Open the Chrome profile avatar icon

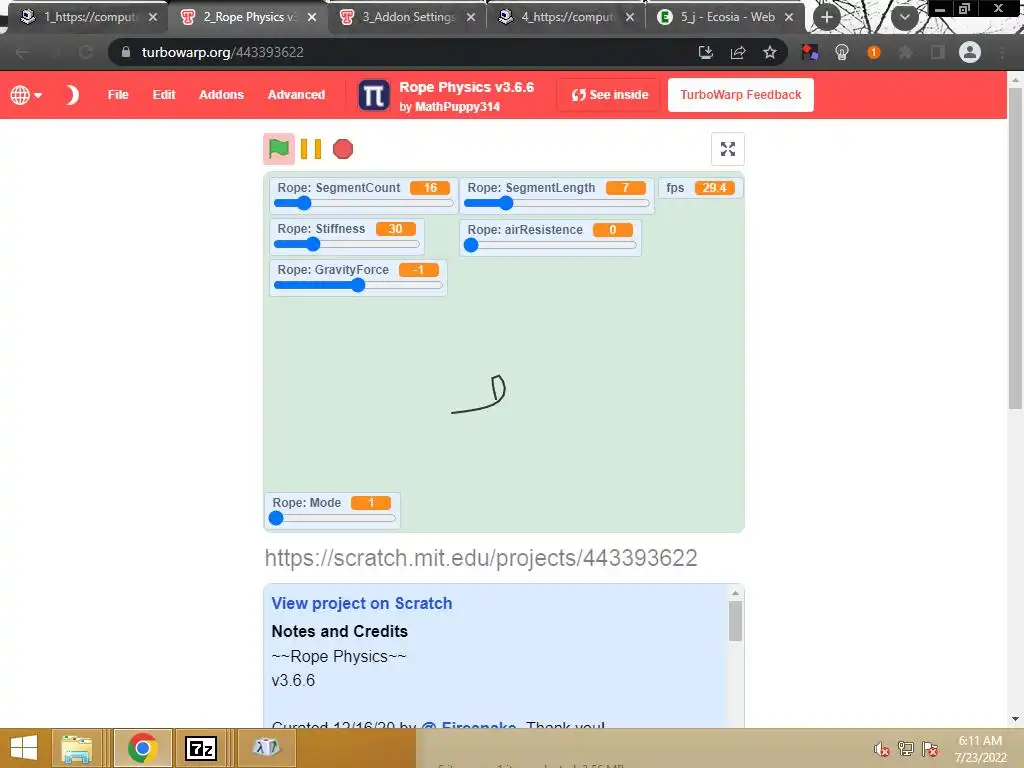tap(970, 52)
